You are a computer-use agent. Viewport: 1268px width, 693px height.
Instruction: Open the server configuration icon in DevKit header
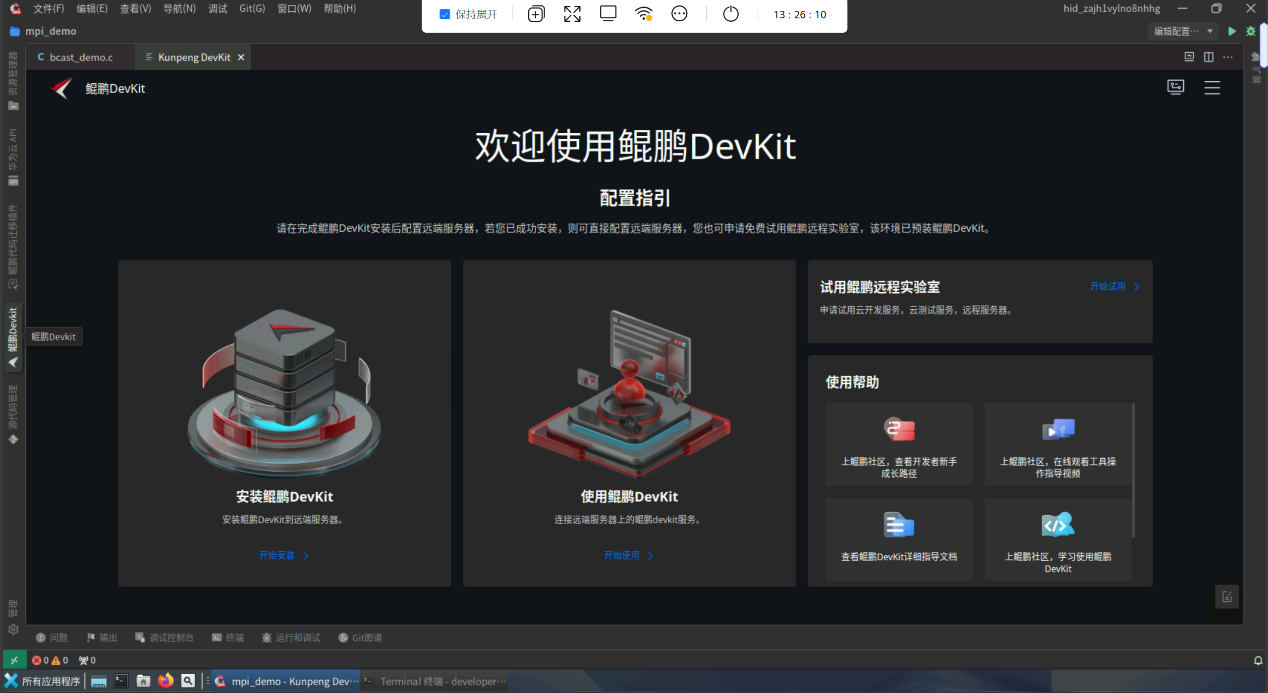1176,87
